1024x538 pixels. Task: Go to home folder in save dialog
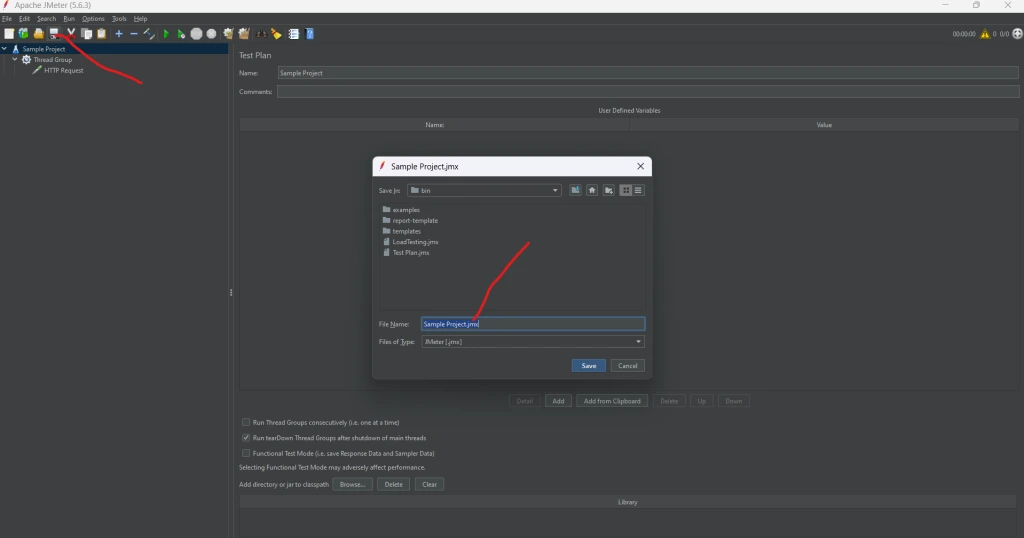[592, 190]
